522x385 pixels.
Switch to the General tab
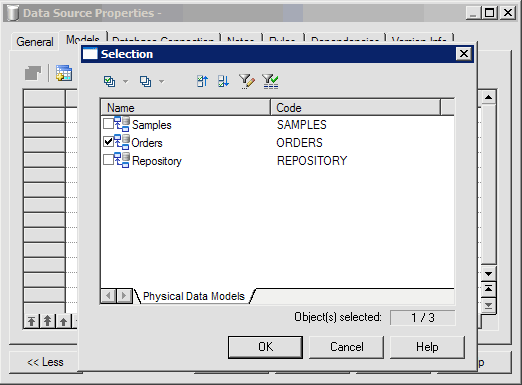pos(35,42)
